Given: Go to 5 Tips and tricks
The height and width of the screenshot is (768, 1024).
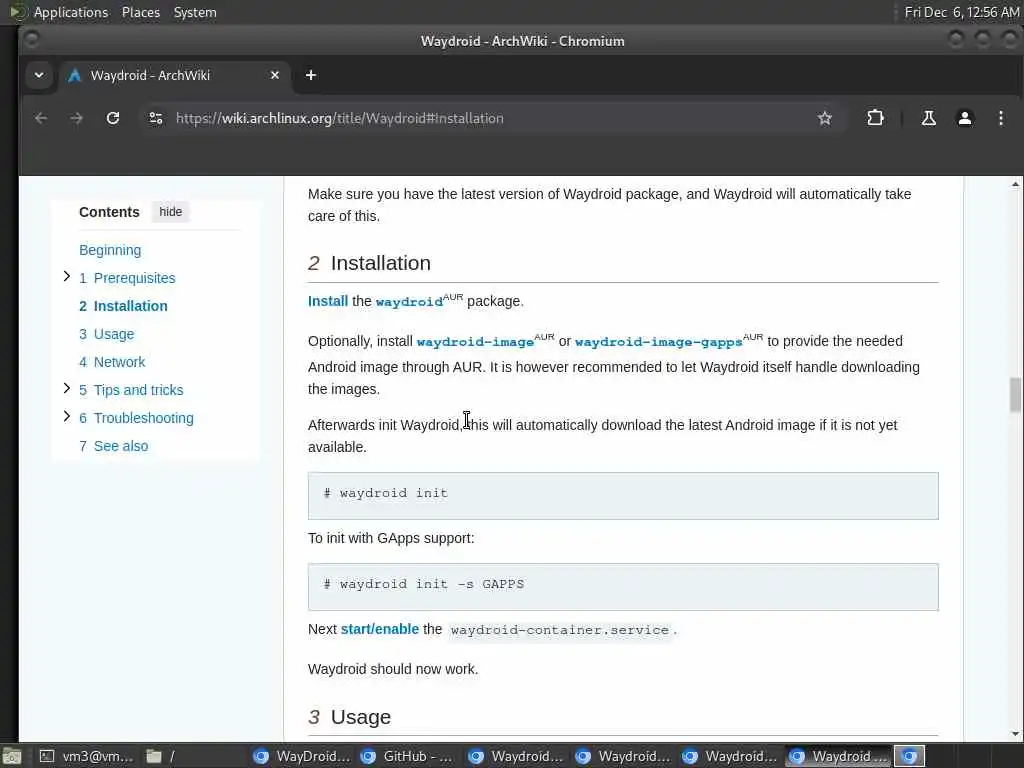Looking at the screenshot, I should [x=131, y=391].
